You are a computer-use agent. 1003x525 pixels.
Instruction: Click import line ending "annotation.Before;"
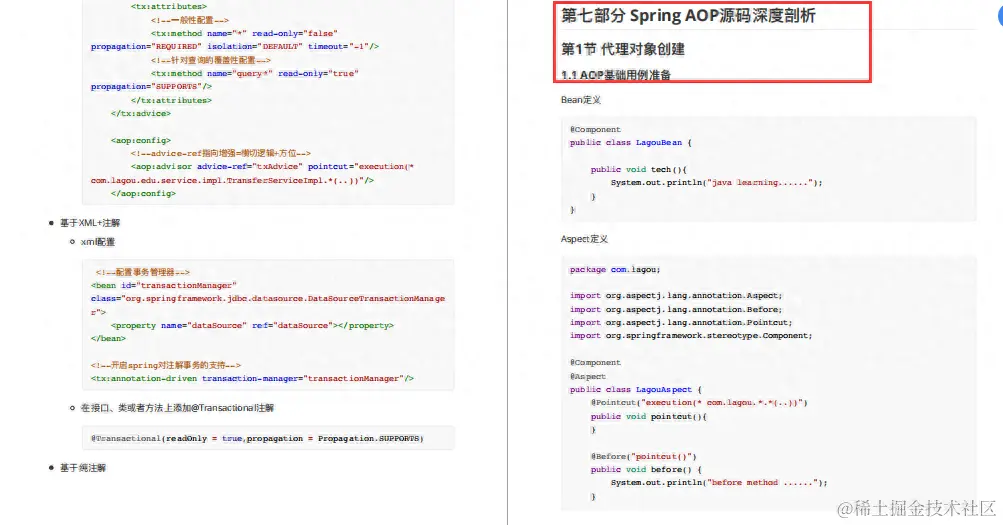coord(676,310)
